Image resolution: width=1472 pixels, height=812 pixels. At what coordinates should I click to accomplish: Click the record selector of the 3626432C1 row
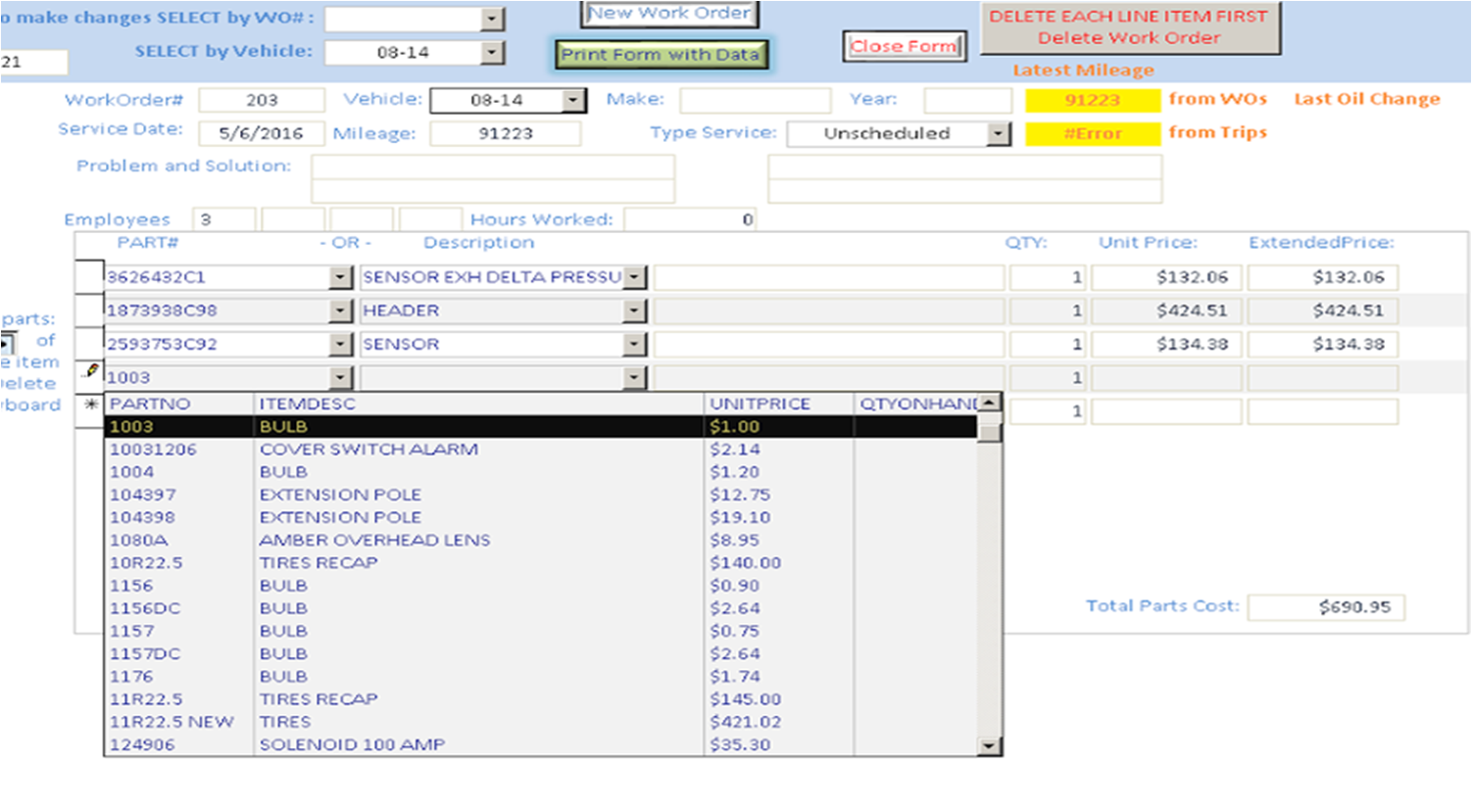click(89, 277)
